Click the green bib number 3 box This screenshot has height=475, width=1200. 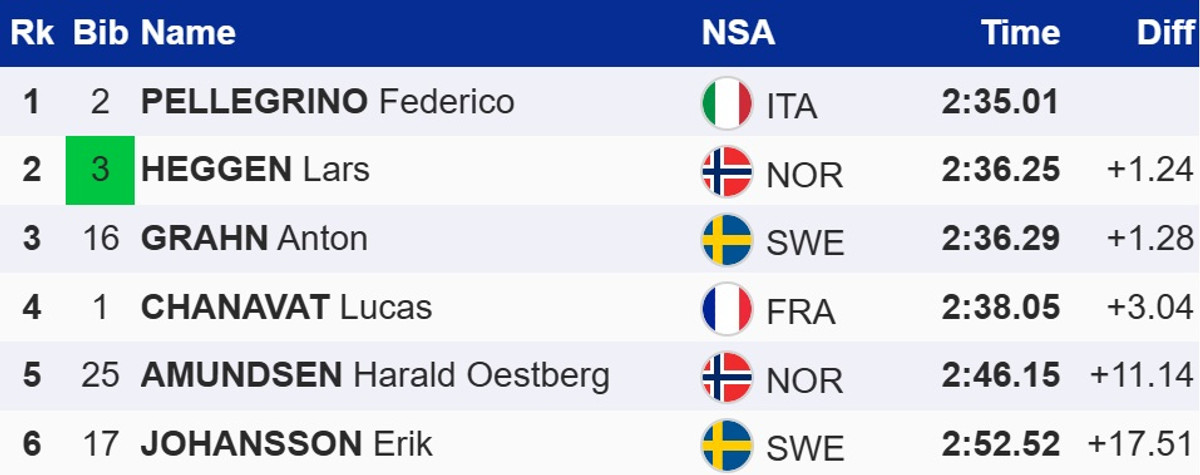100,170
